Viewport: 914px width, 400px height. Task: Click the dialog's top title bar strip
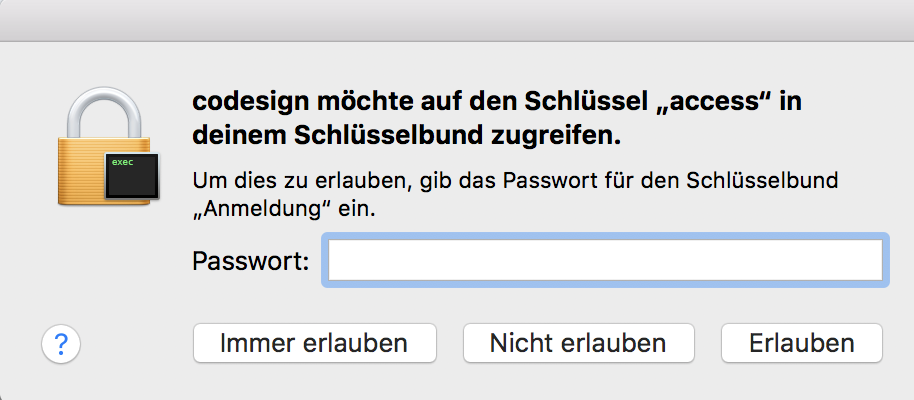tap(457, 20)
